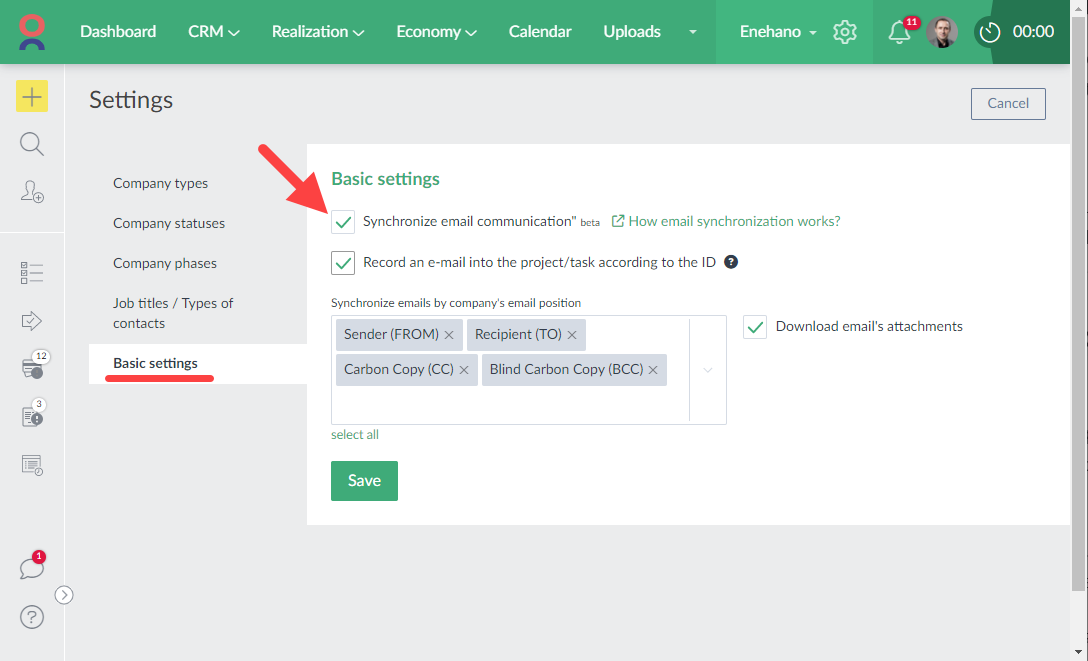Start the 00:00 timer in the header
Viewport: 1088px width, 661px height.
(x=989, y=32)
